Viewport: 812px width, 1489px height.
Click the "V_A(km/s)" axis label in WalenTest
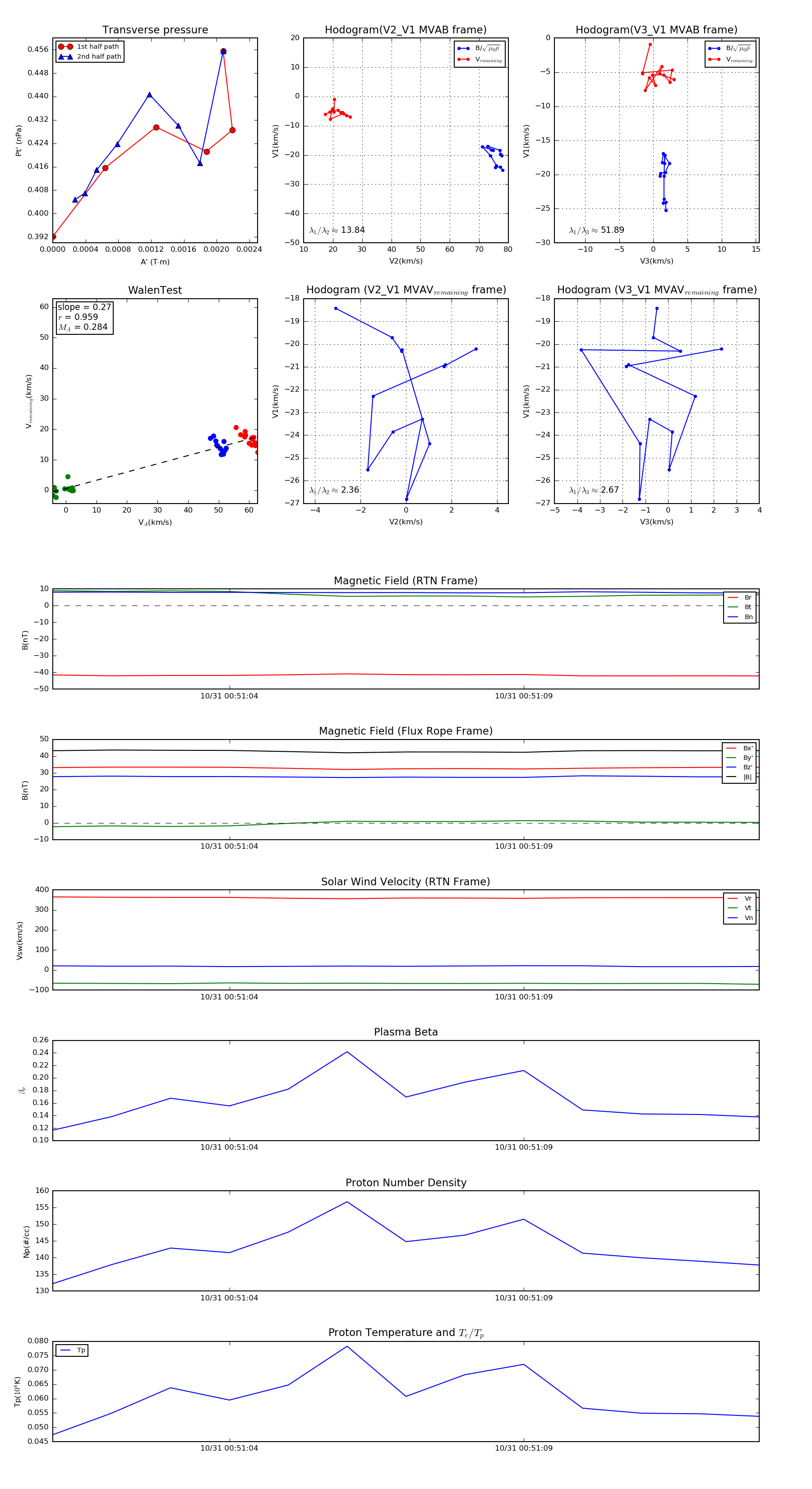click(155, 523)
